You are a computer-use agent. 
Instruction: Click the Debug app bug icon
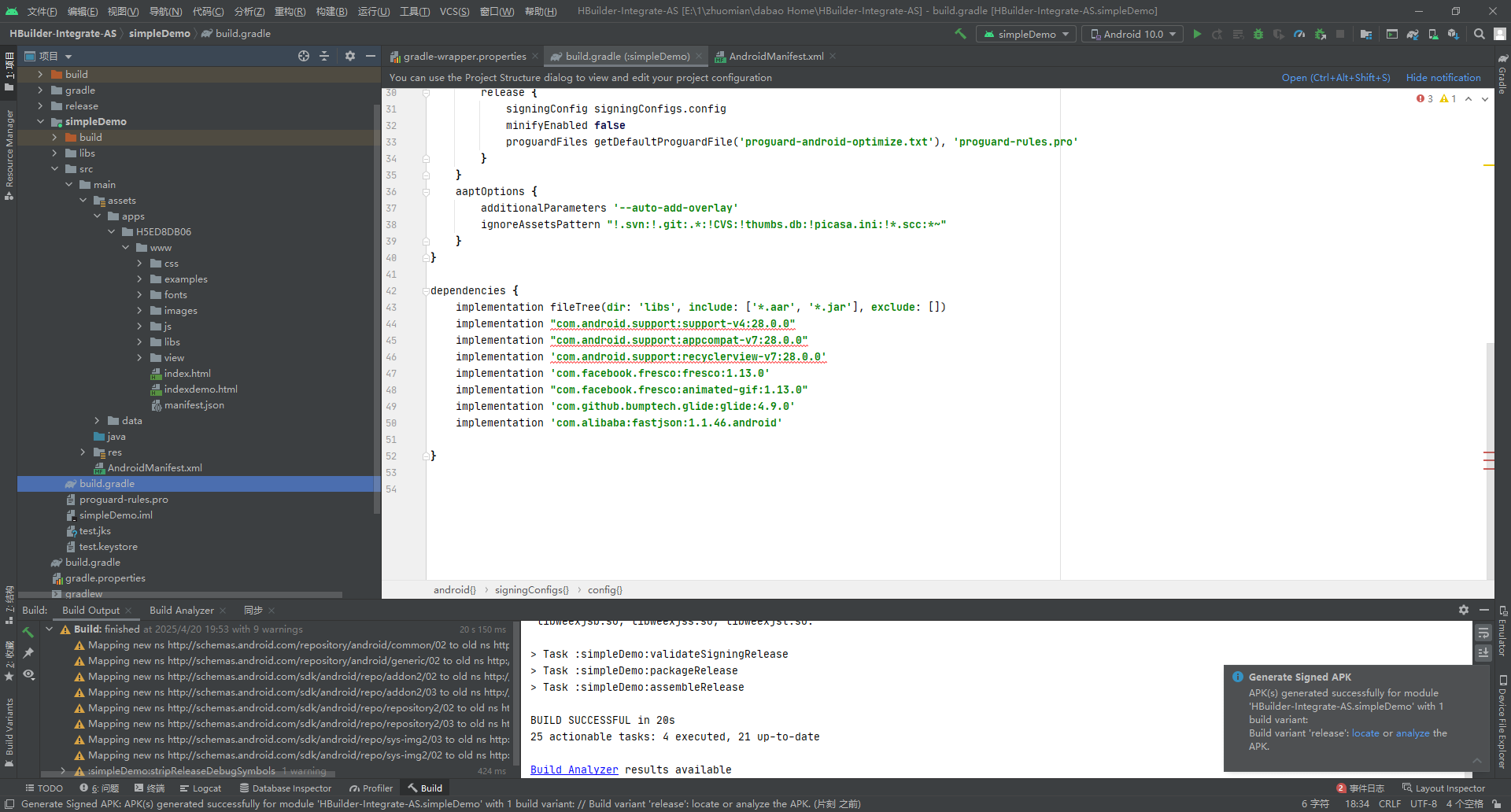point(1258,34)
